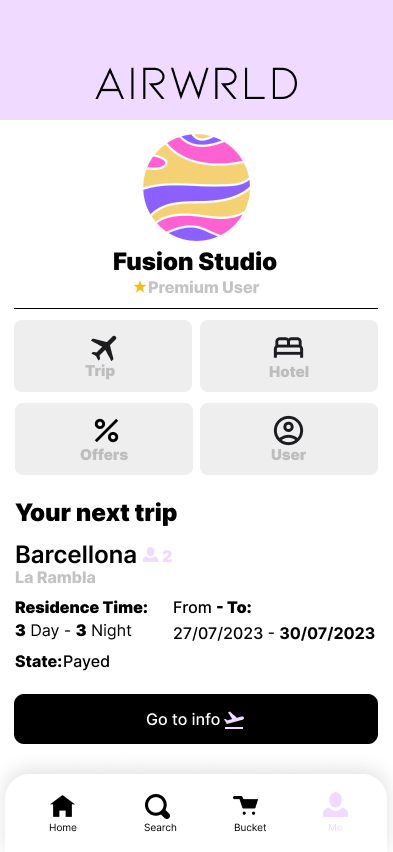393x852 pixels.
Task: Select the Barcellona trip title
Action: tap(76, 554)
